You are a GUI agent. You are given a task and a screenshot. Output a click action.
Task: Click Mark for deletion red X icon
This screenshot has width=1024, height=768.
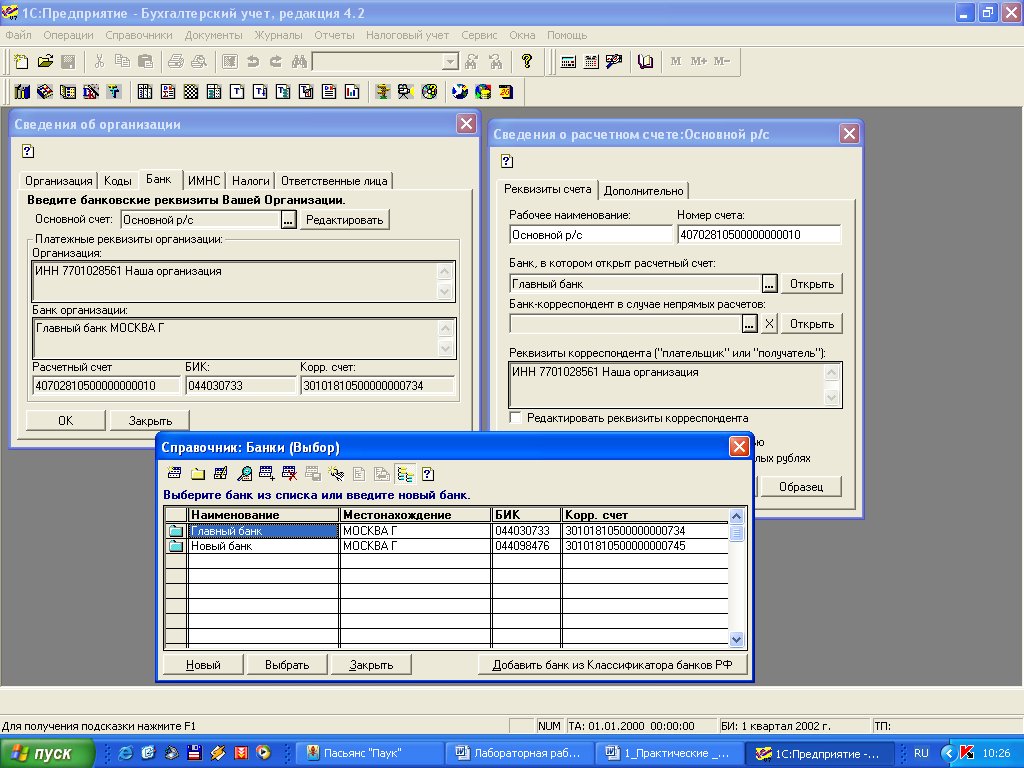pyautogui.click(x=289, y=473)
